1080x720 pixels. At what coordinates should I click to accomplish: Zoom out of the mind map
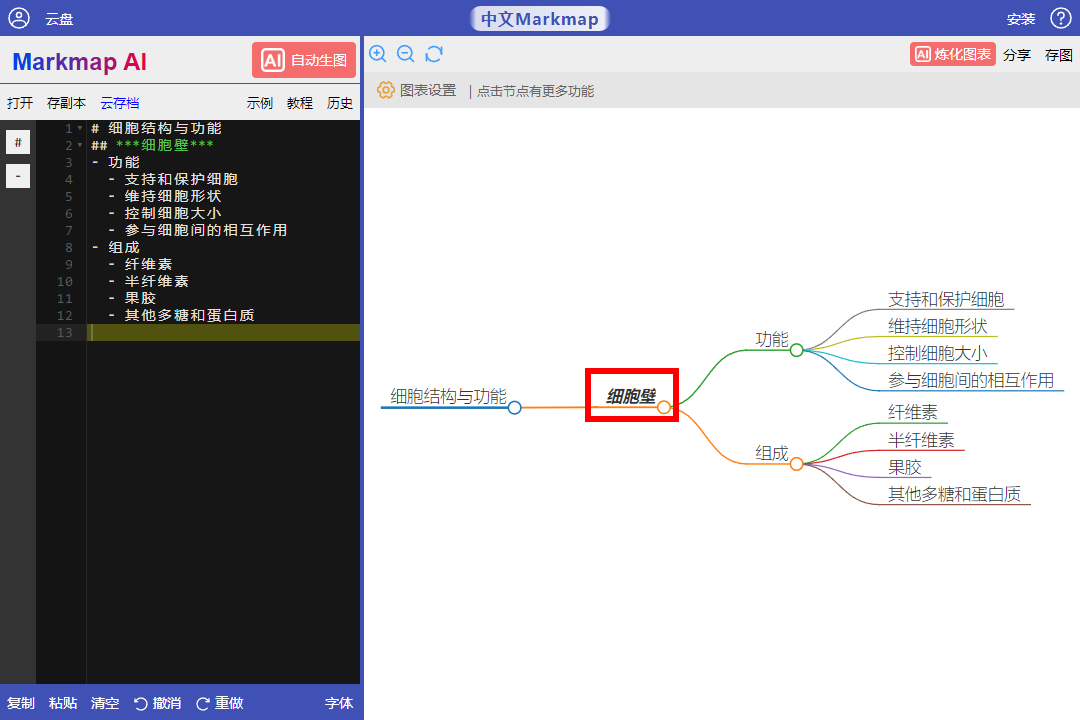(406, 54)
